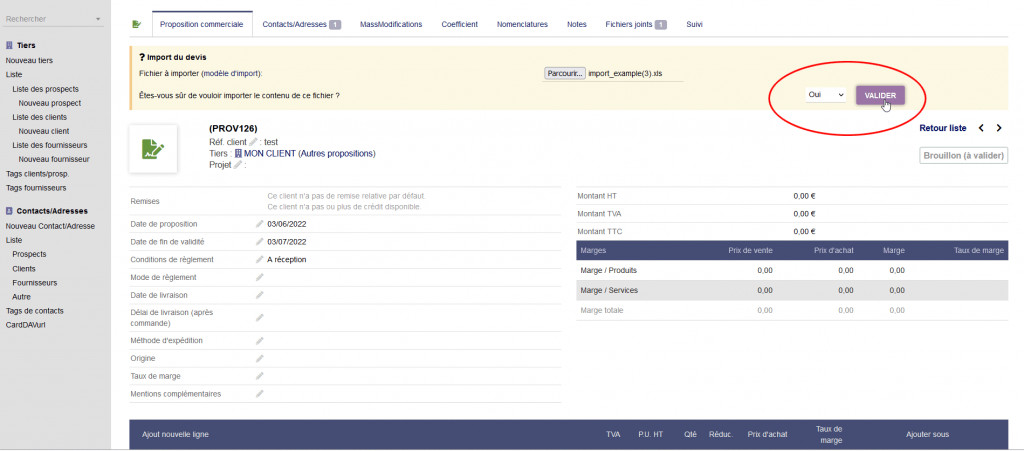
Task: Open the Suivi tab
Action: tap(694, 24)
